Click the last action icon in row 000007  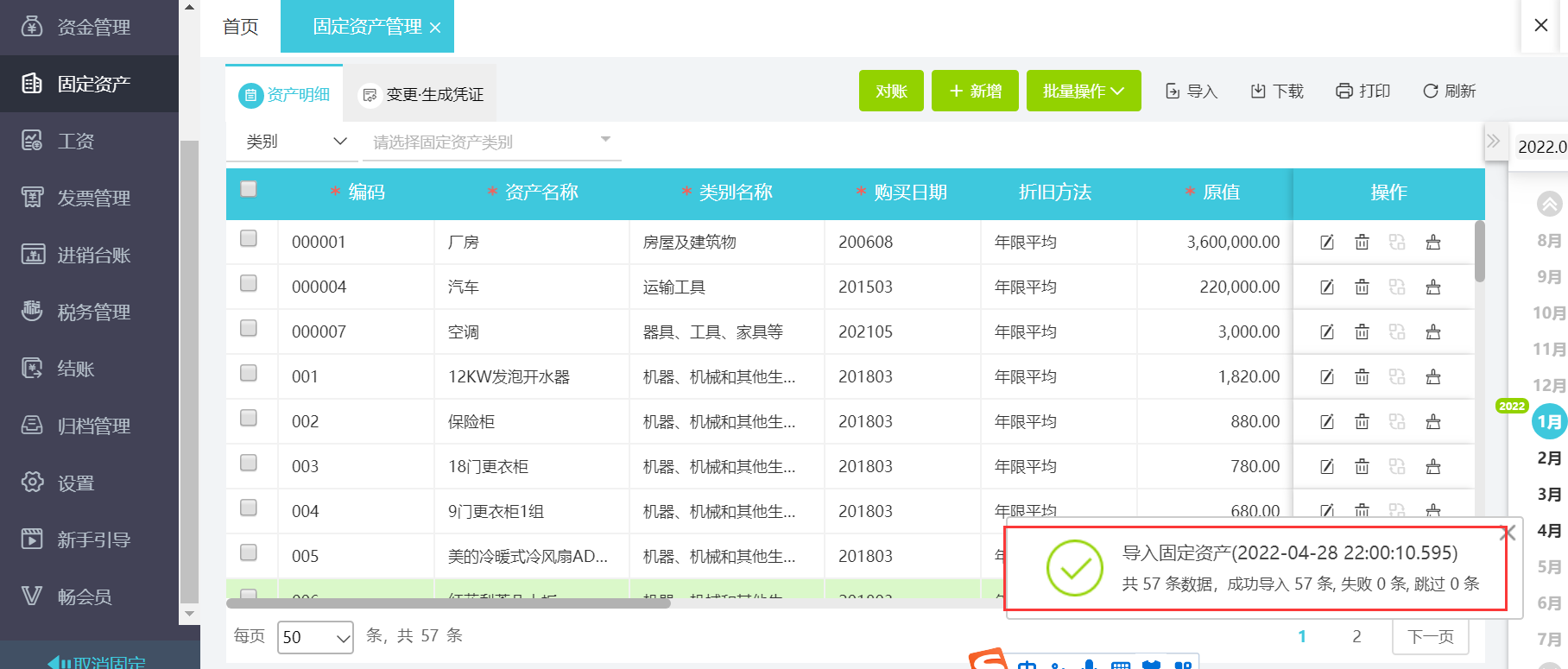[1433, 332]
